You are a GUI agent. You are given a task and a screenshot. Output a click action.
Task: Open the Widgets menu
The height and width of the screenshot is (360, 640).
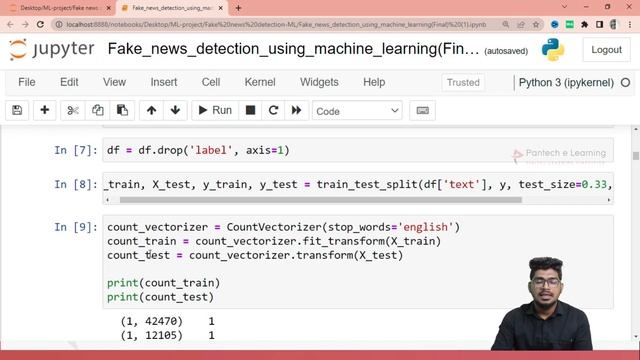coord(319,82)
